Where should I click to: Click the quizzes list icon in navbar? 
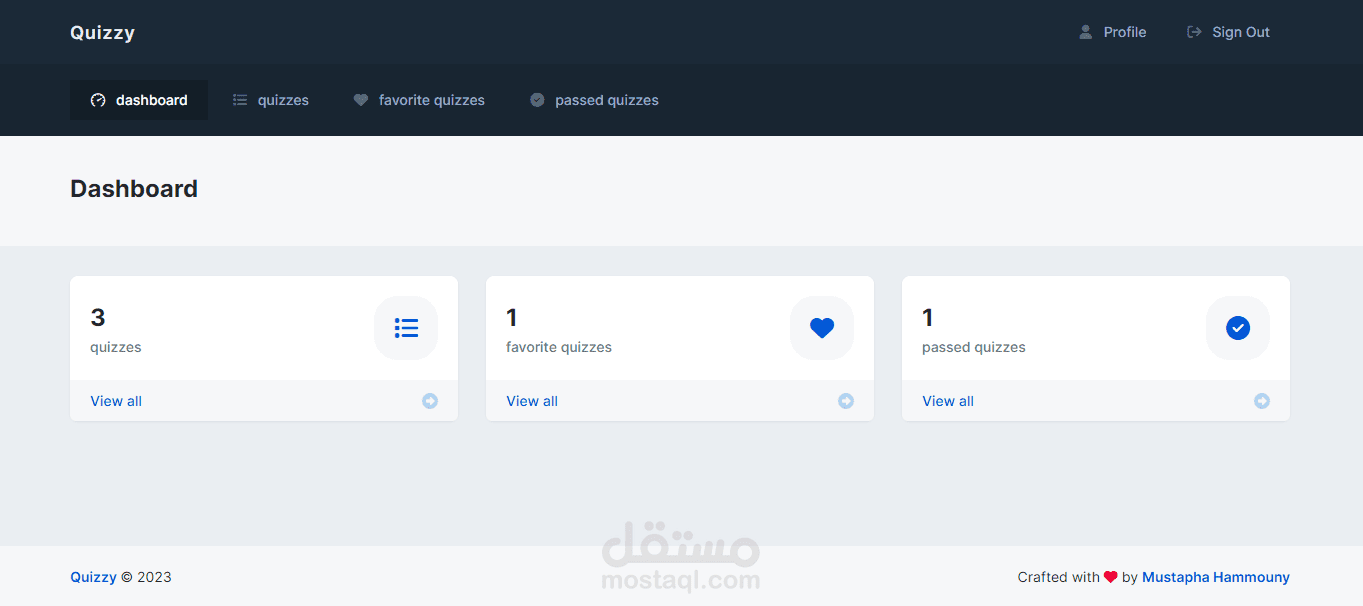pos(240,100)
